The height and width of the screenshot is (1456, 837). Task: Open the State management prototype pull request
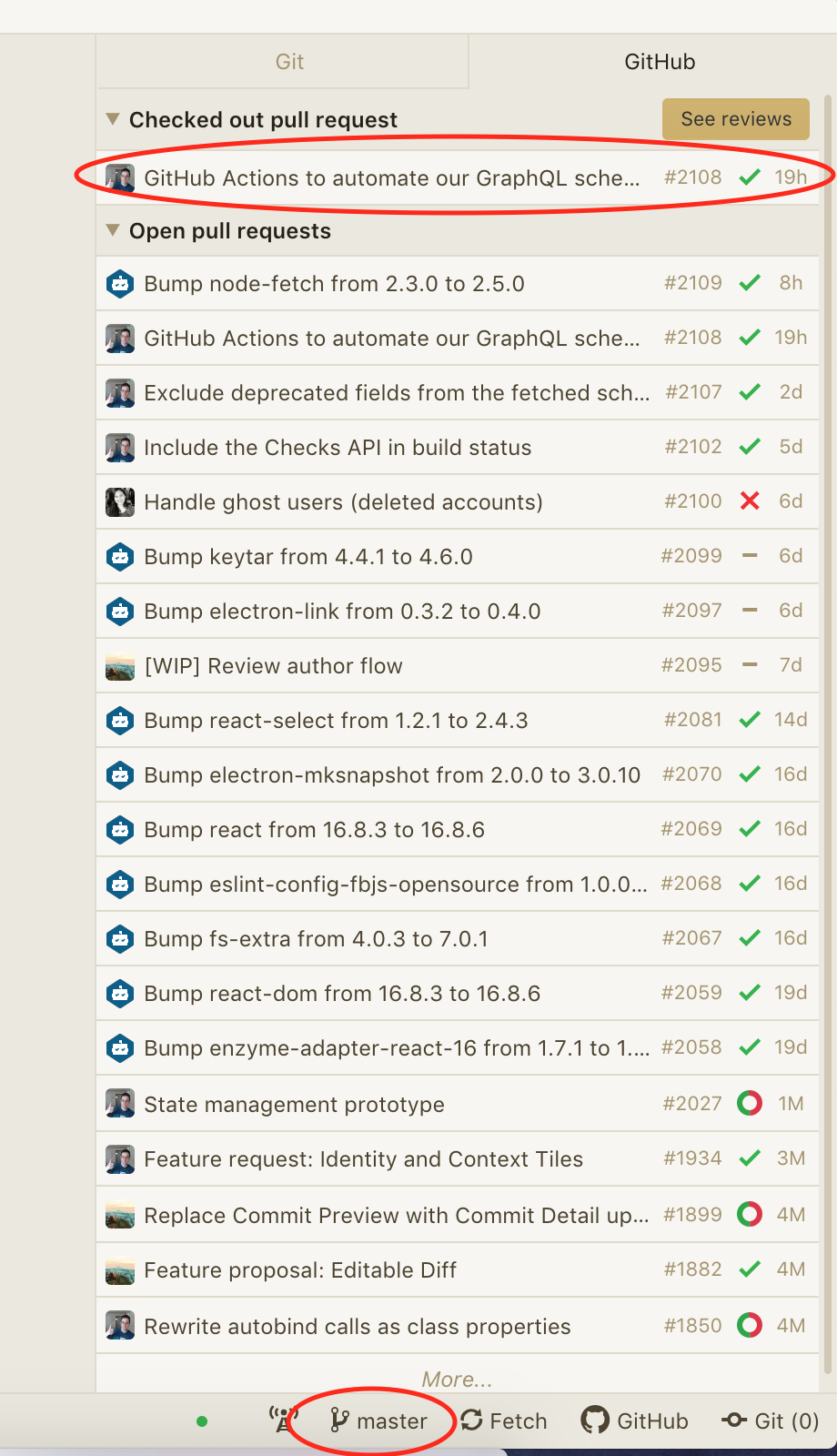point(457,1104)
